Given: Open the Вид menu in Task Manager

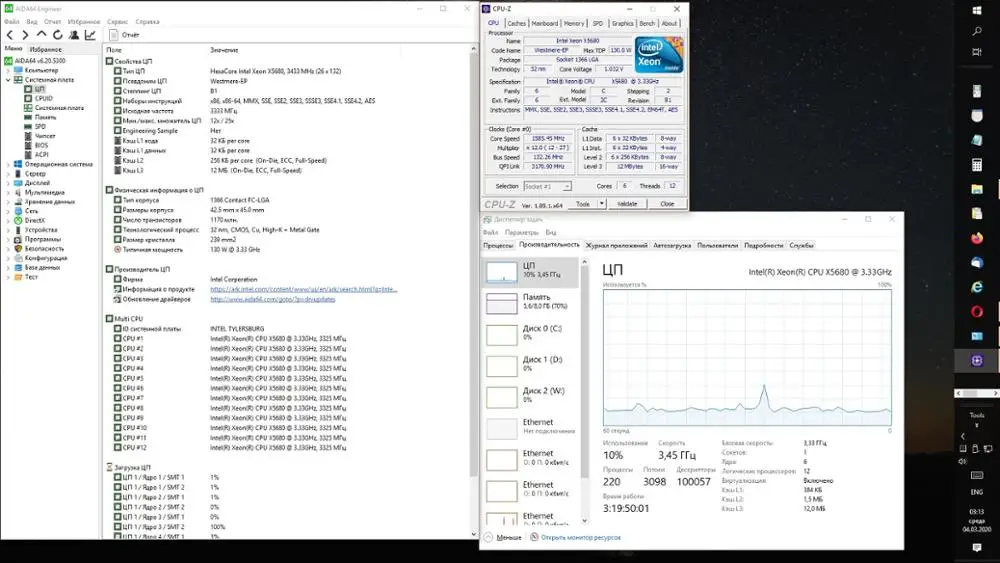Looking at the screenshot, I should click(550, 233).
